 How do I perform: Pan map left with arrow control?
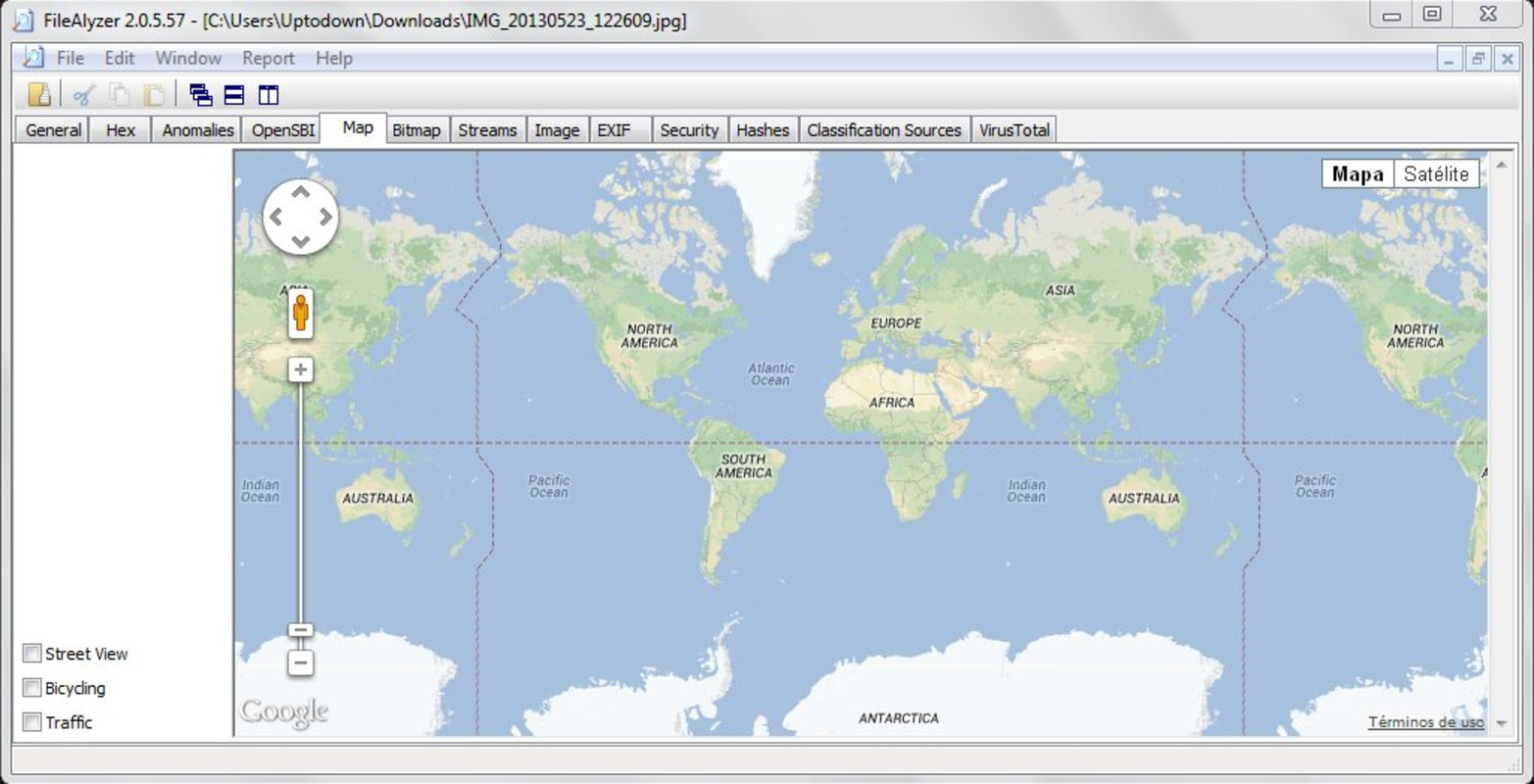275,217
